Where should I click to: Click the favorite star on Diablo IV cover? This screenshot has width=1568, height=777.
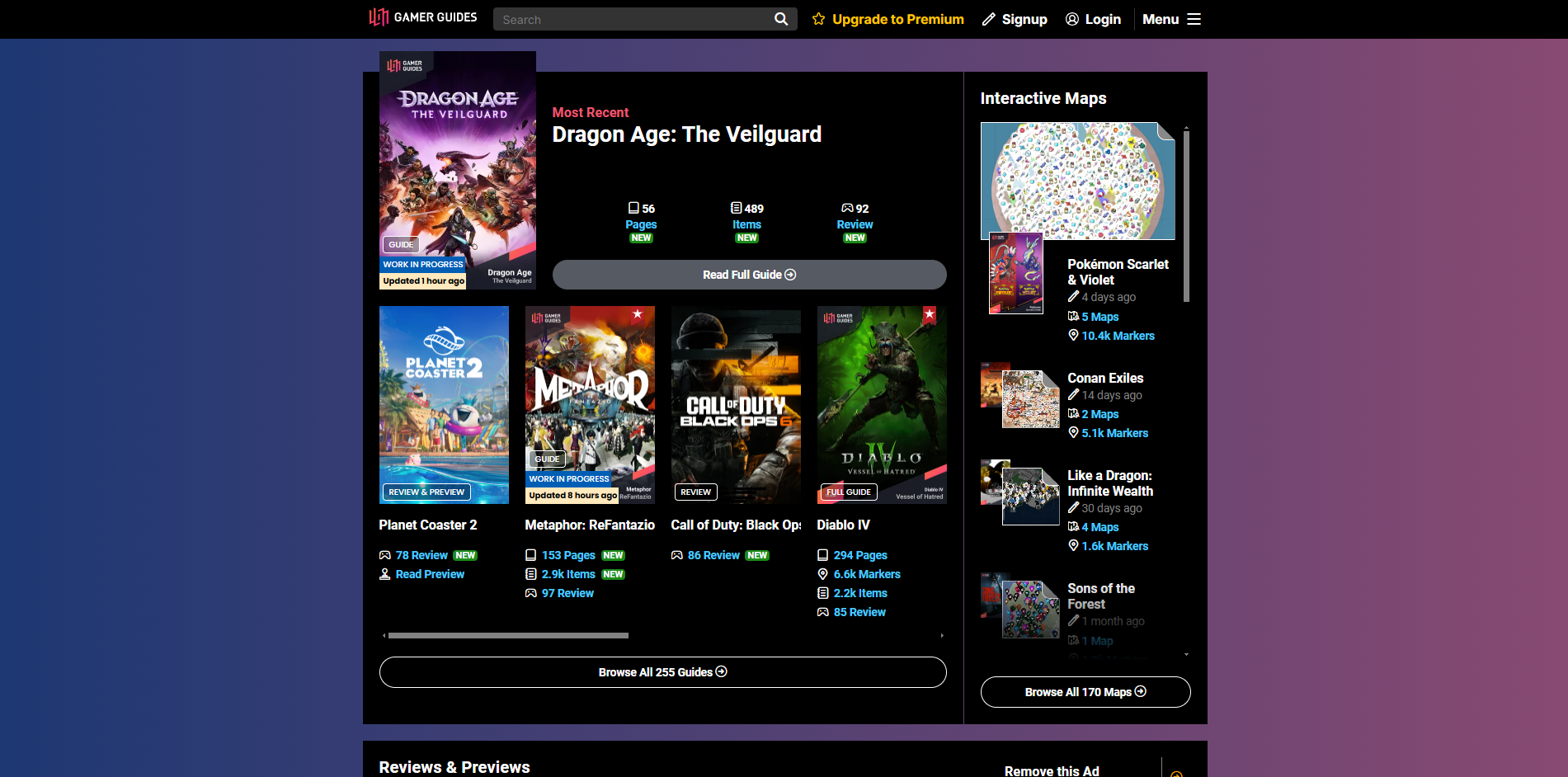tap(930, 314)
